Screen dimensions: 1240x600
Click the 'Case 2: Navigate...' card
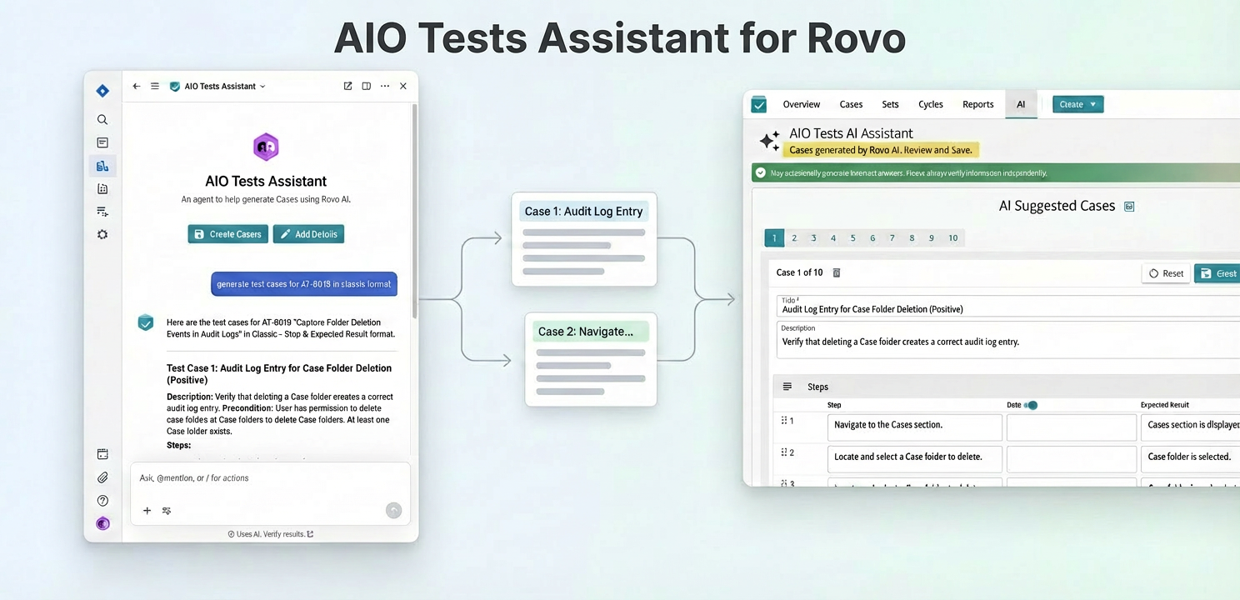[x=591, y=359]
